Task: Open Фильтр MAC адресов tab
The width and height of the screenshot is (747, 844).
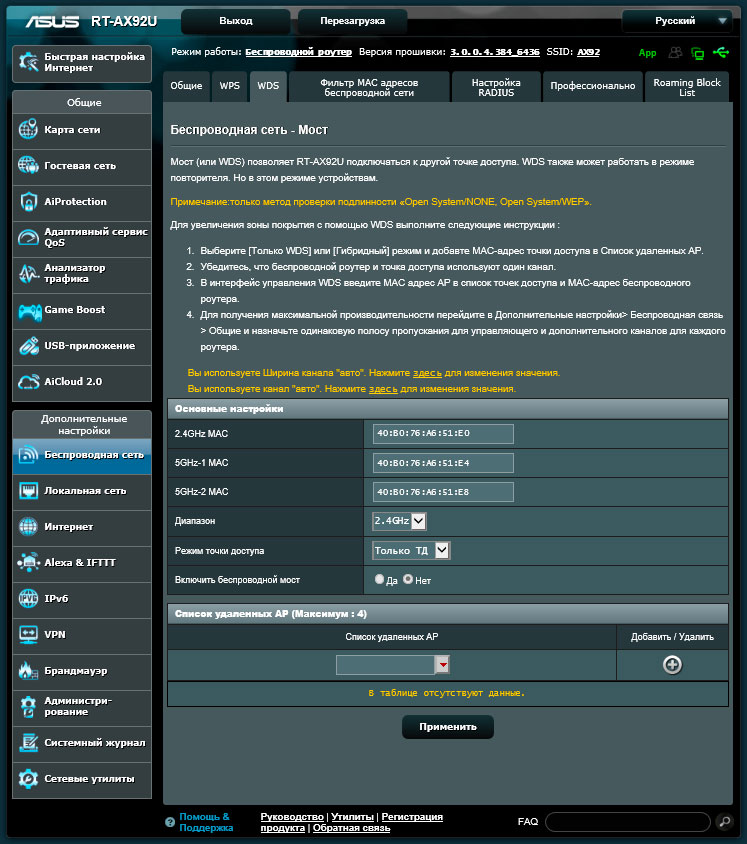Action: click(369, 87)
